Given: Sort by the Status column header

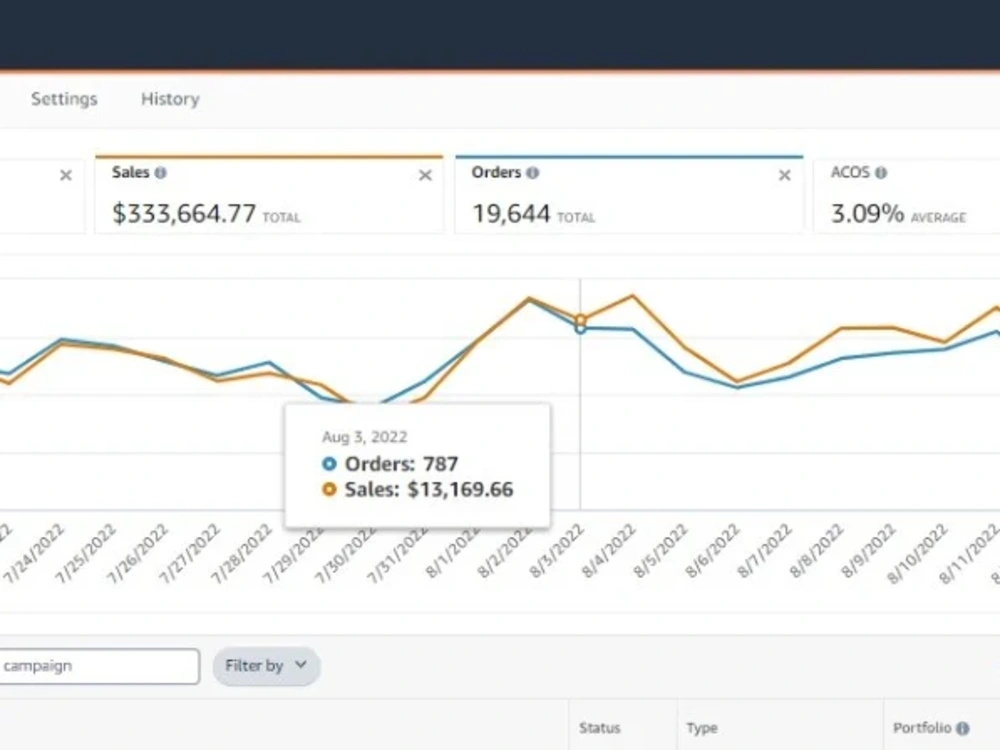Looking at the screenshot, I should click(x=599, y=728).
